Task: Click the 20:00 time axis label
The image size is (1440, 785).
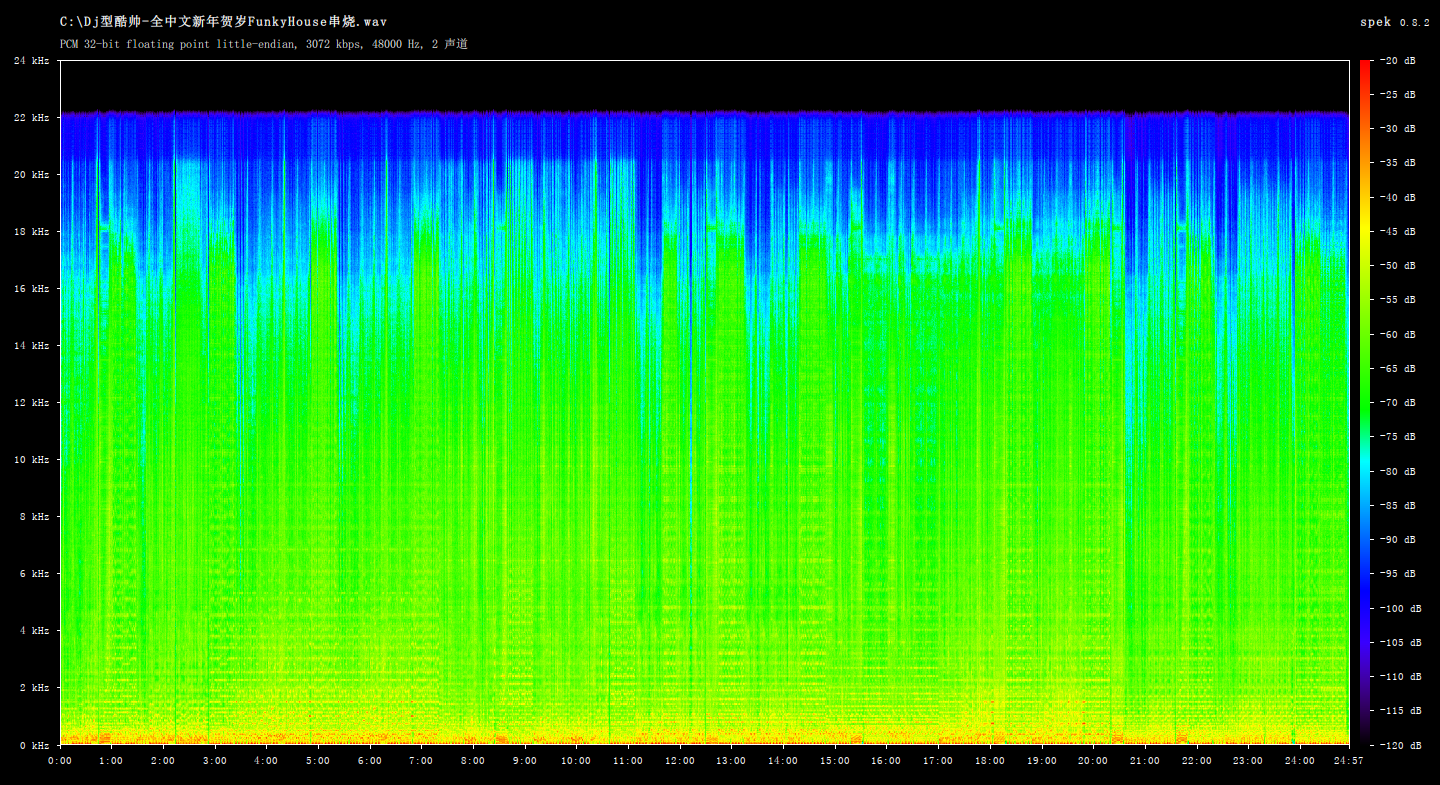Action: 1093,761
